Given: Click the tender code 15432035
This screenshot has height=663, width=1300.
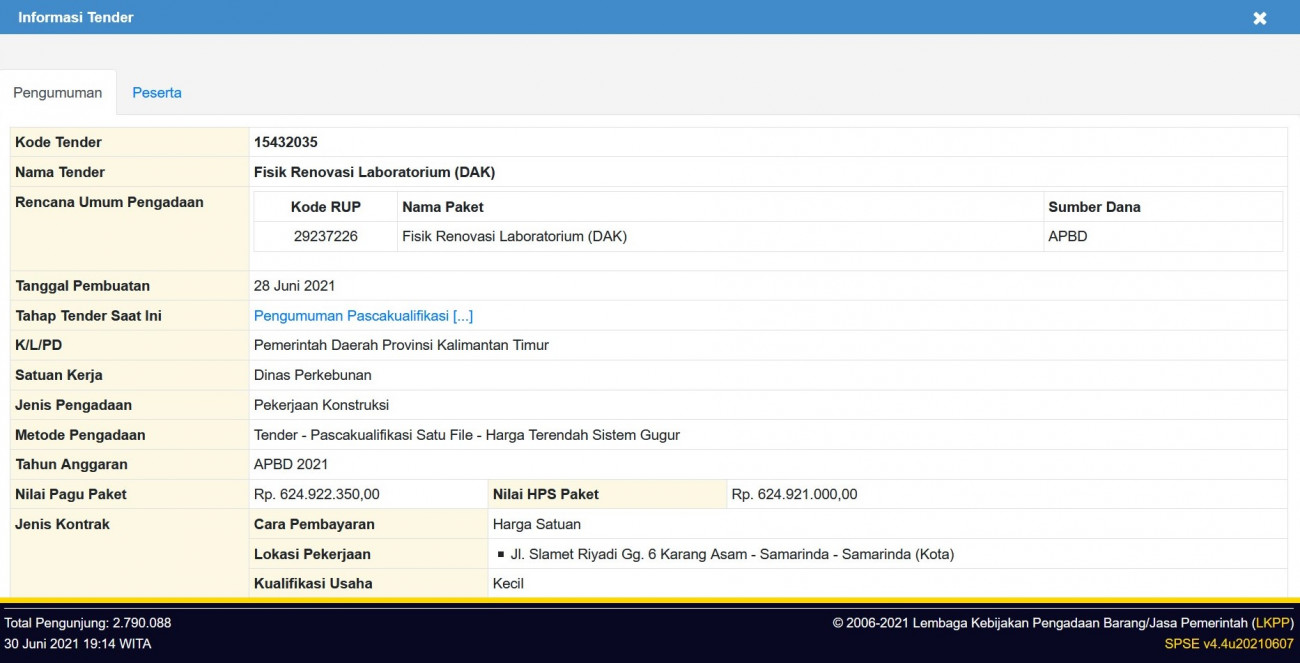Looking at the screenshot, I should click(x=286, y=142).
